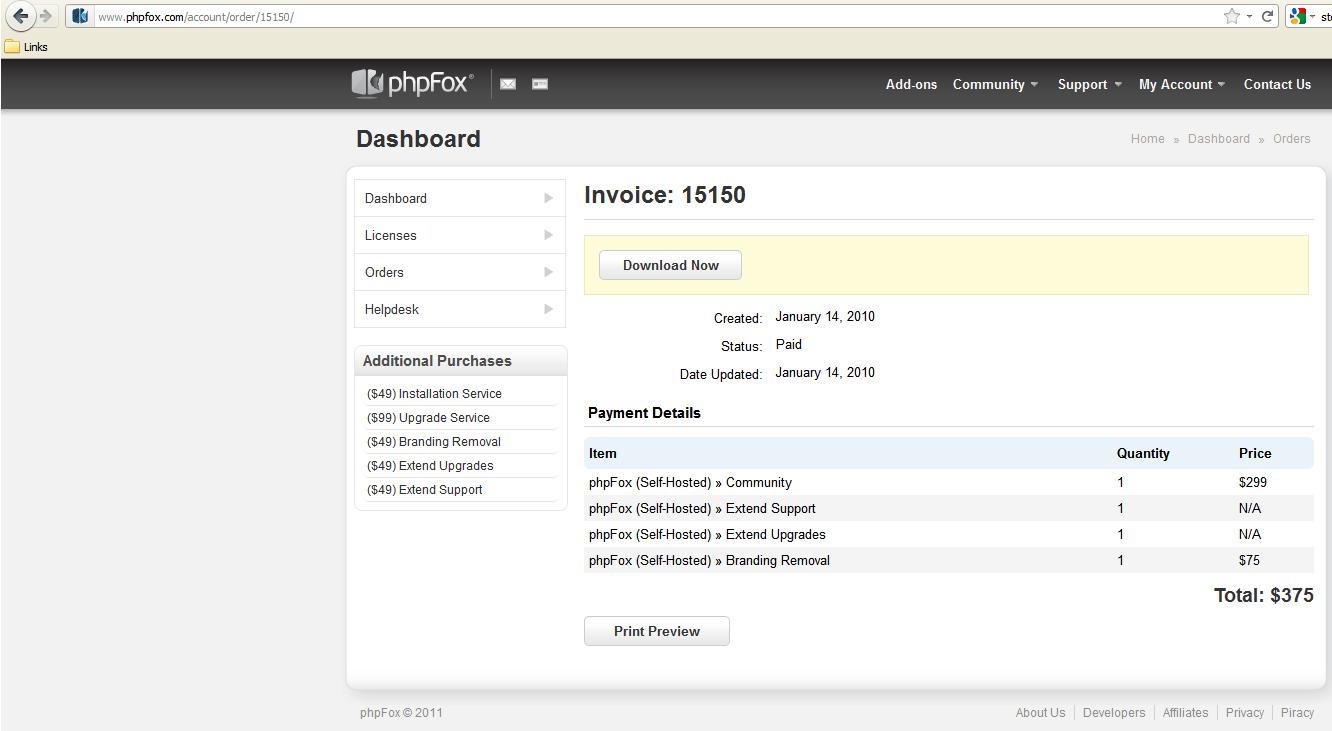This screenshot has height=731, width=1332.
Task: Click the Dashboard breadcrumb link
Action: (x=1218, y=139)
